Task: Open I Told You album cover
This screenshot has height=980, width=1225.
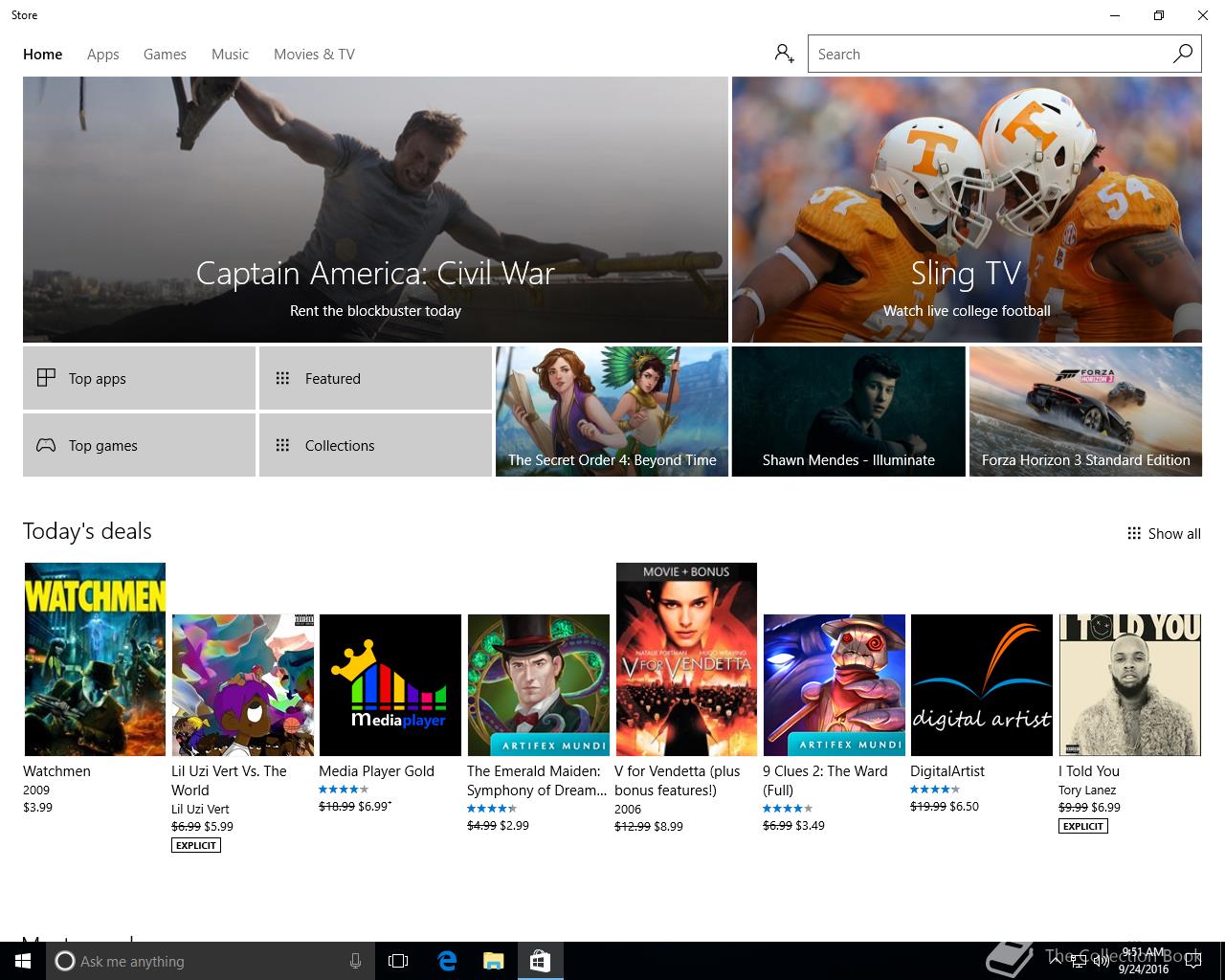Action: tap(1130, 685)
